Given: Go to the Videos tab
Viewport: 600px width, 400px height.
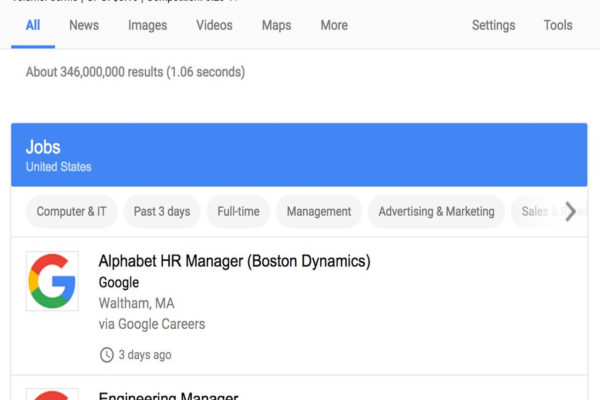Looking at the screenshot, I should pos(214,25).
